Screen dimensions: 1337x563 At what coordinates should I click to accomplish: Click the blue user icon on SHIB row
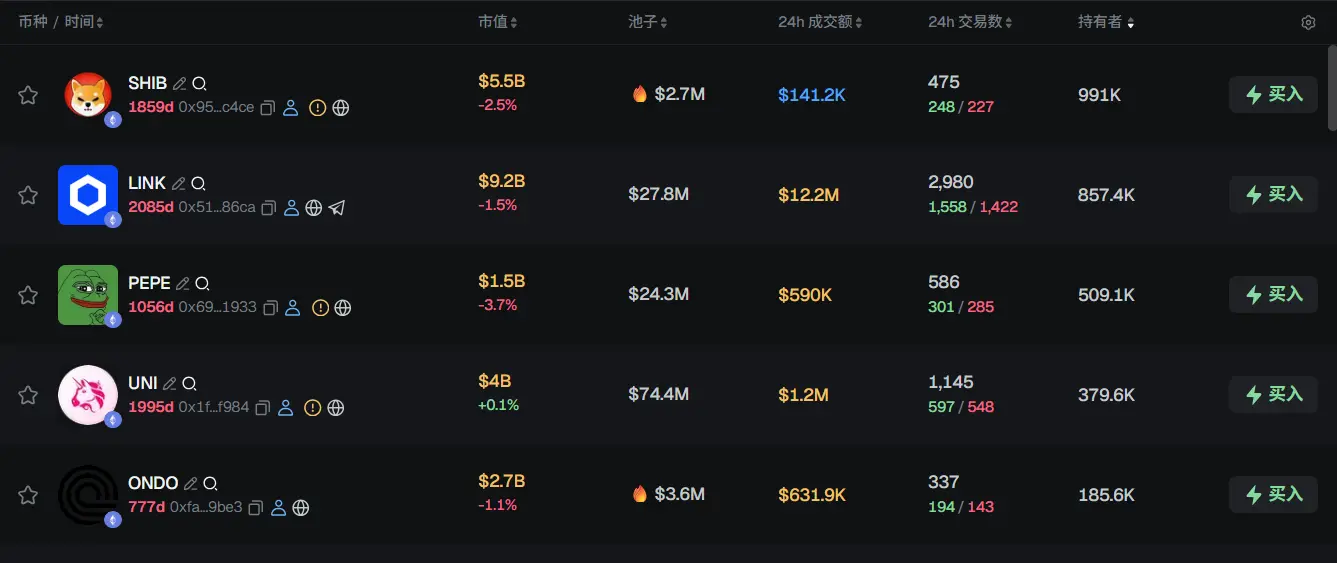(x=291, y=108)
